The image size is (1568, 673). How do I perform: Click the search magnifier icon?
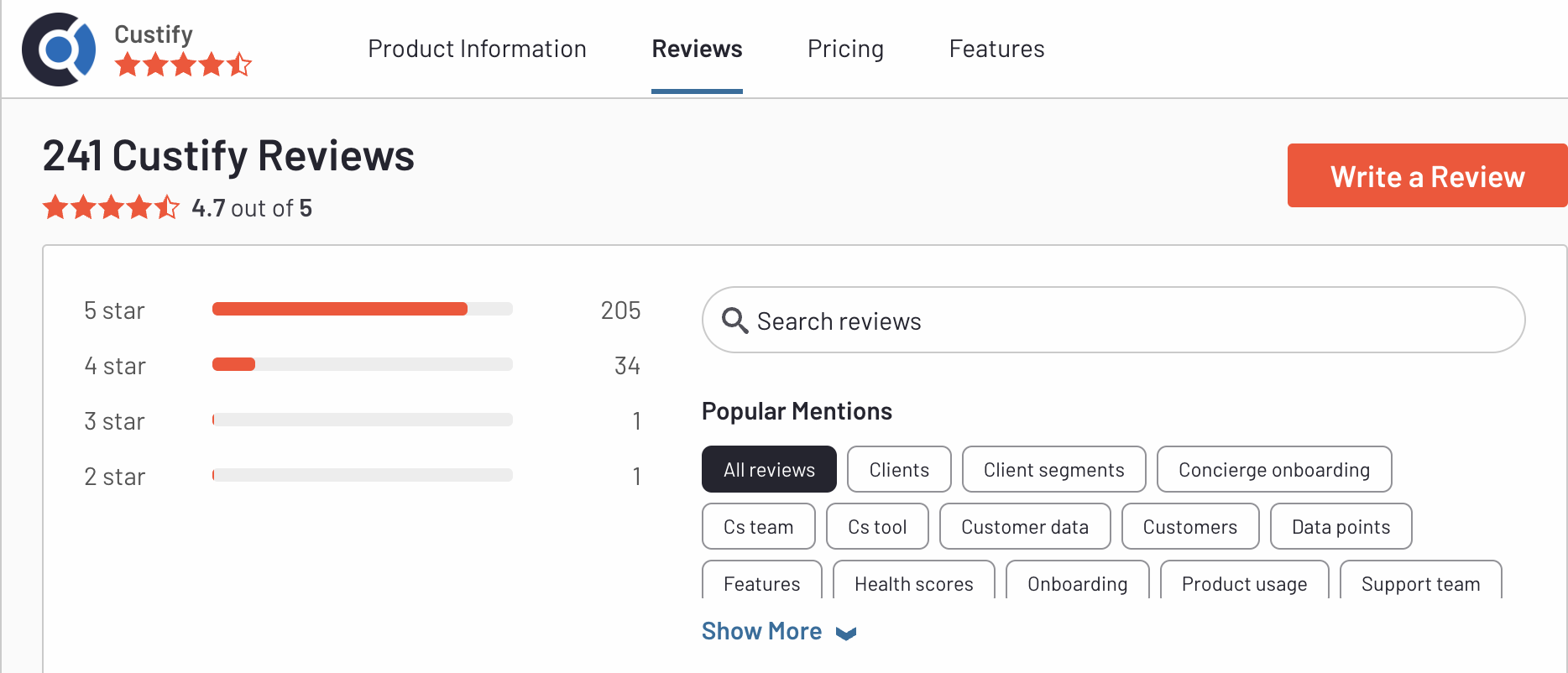(734, 321)
